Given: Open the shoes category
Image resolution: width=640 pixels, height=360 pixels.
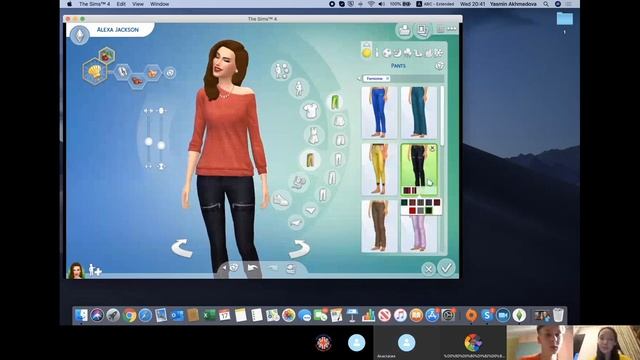Looking at the screenshot, I should (x=281, y=200).
